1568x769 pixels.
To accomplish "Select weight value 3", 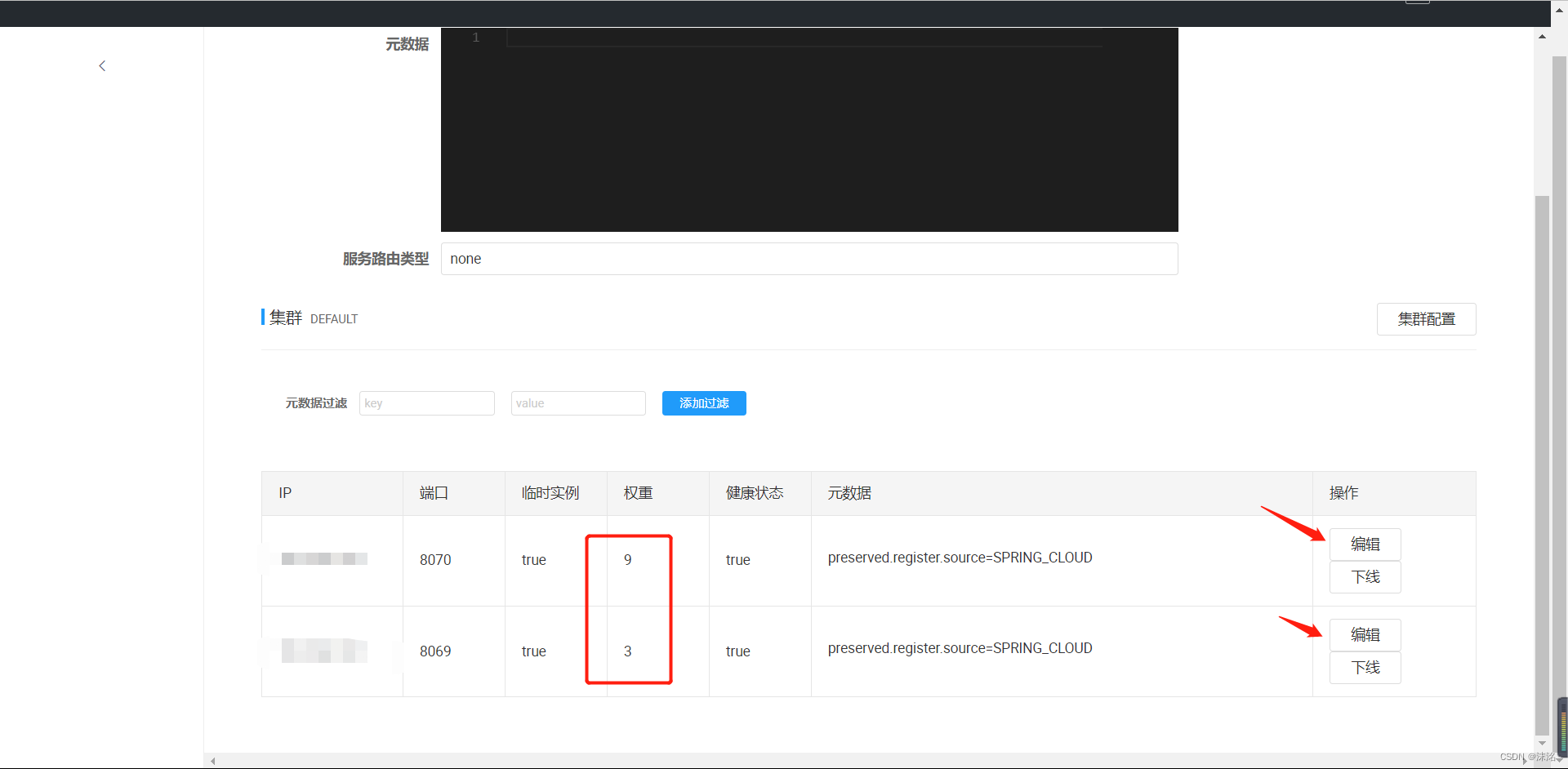I will (x=627, y=651).
